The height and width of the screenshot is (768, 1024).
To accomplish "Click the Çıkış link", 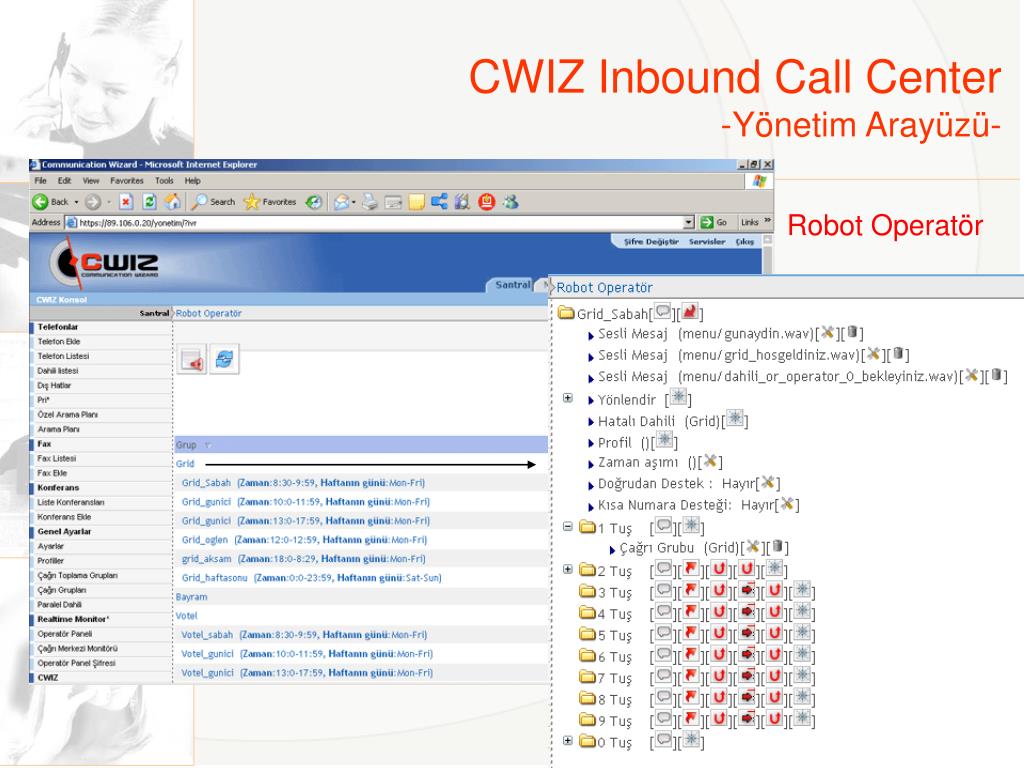I will [744, 242].
